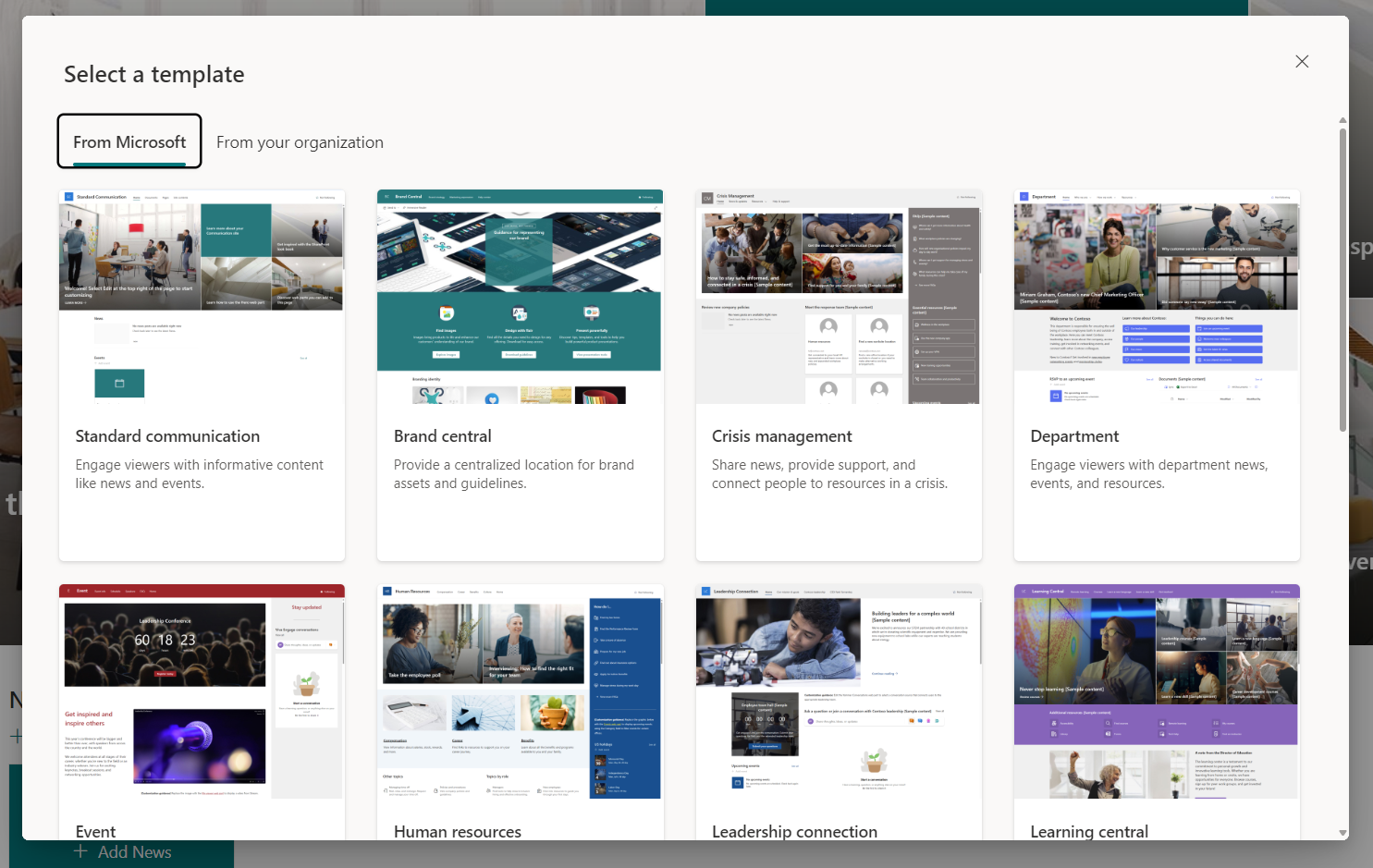Choose the Leadership connection template
Screen dimensions: 1373x868
pos(838,691)
